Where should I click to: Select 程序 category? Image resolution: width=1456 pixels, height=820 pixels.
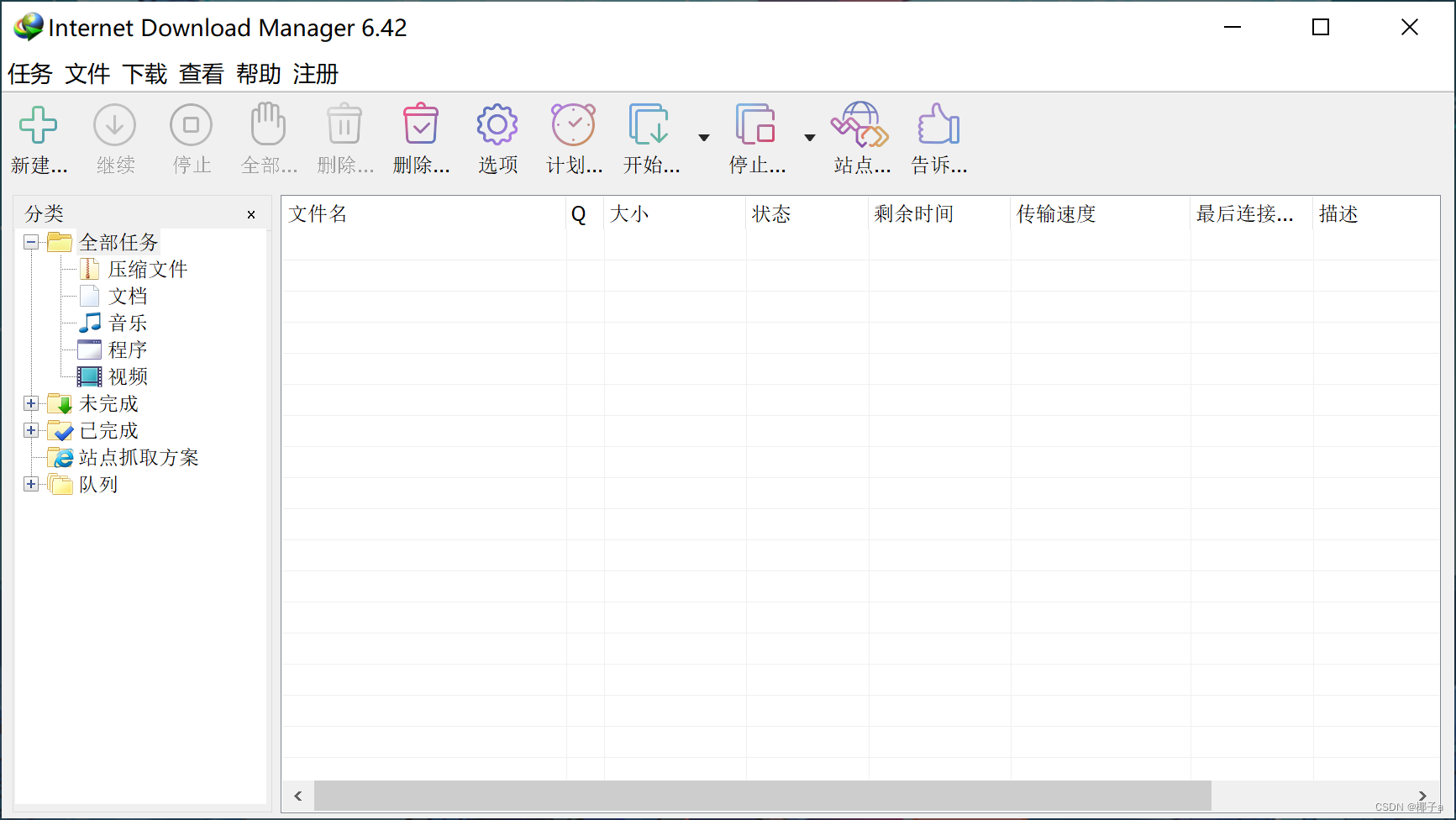[x=128, y=350]
